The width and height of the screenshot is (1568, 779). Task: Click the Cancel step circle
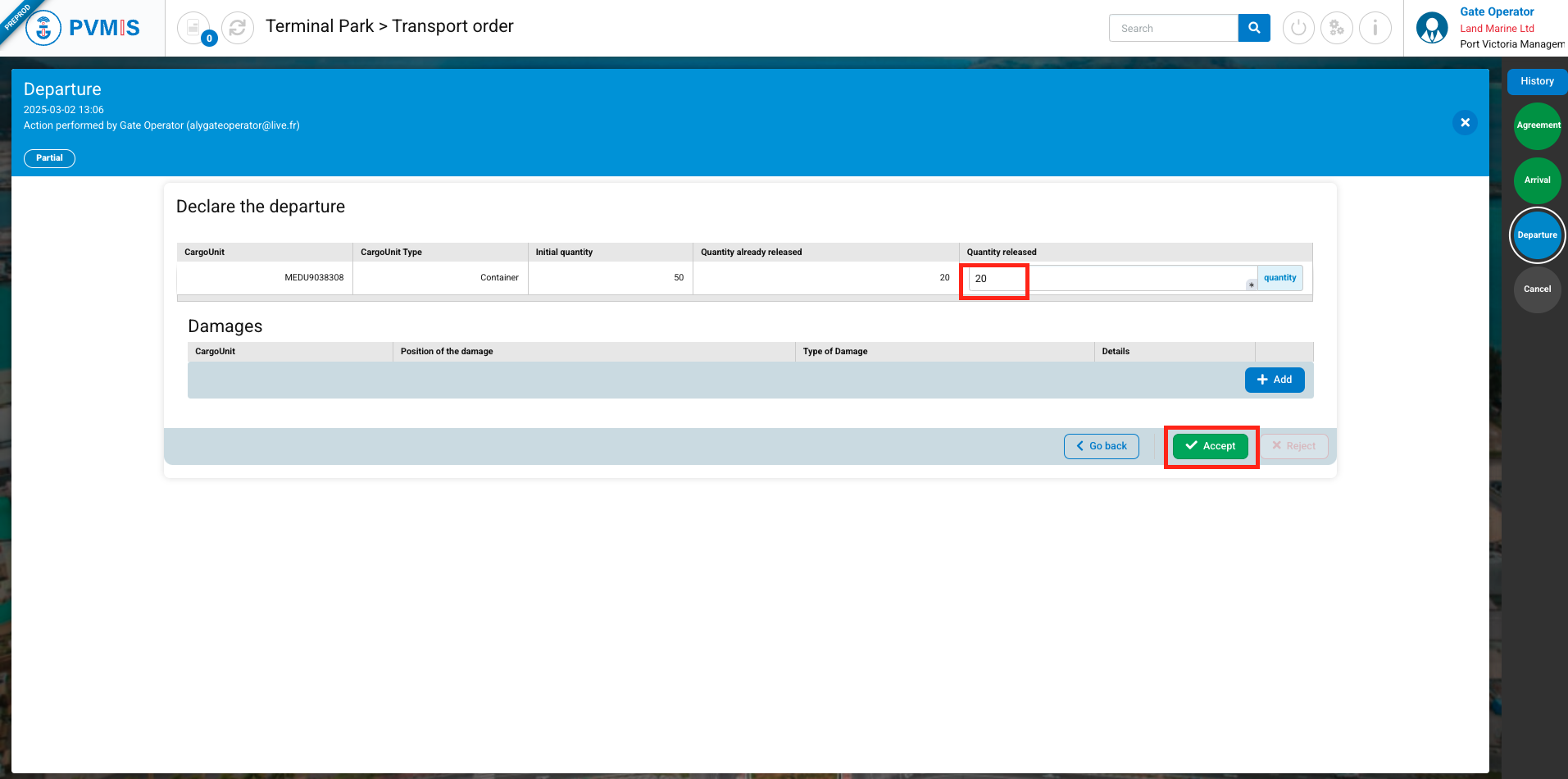[x=1537, y=289]
